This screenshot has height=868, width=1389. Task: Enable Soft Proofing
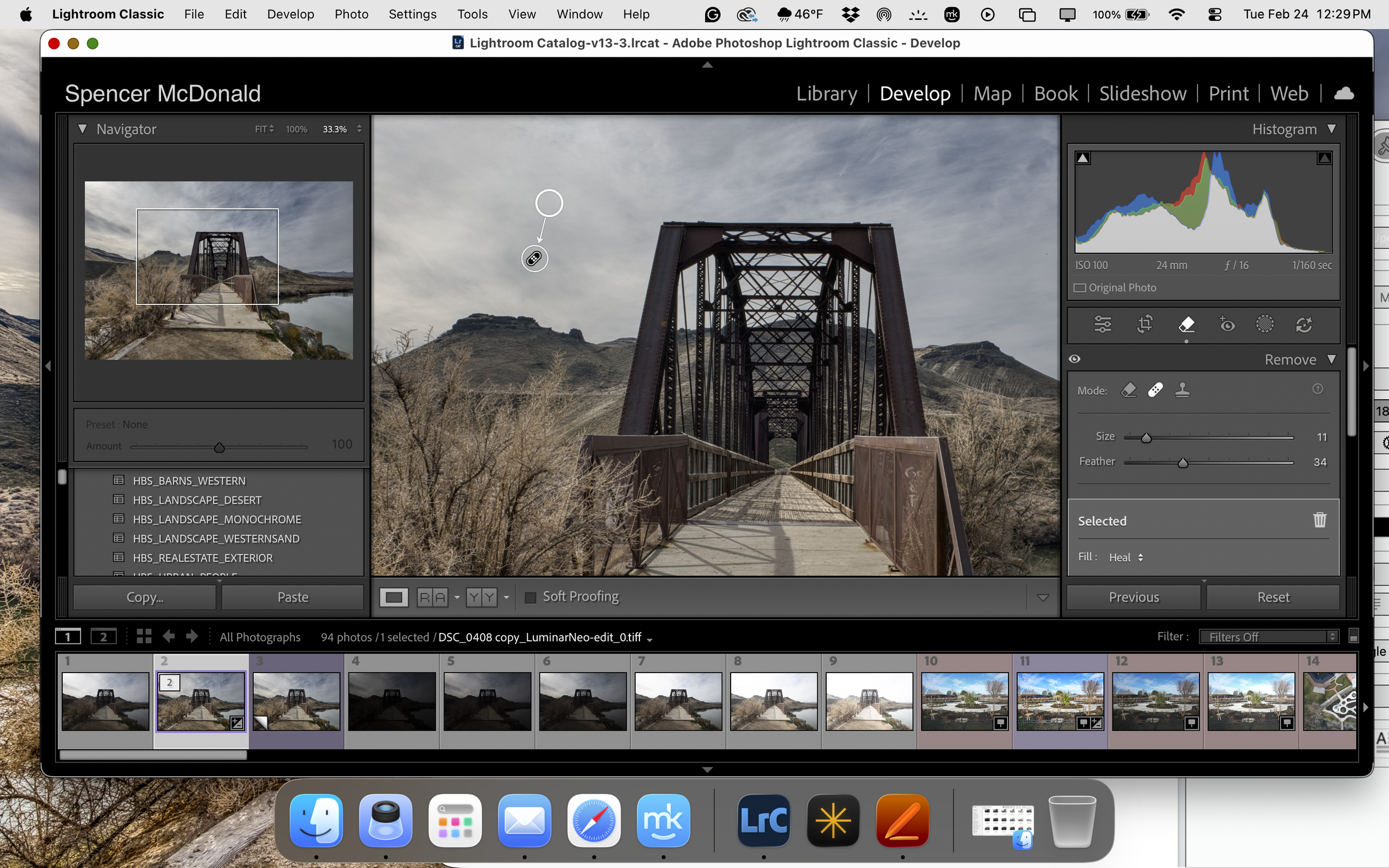(x=530, y=597)
